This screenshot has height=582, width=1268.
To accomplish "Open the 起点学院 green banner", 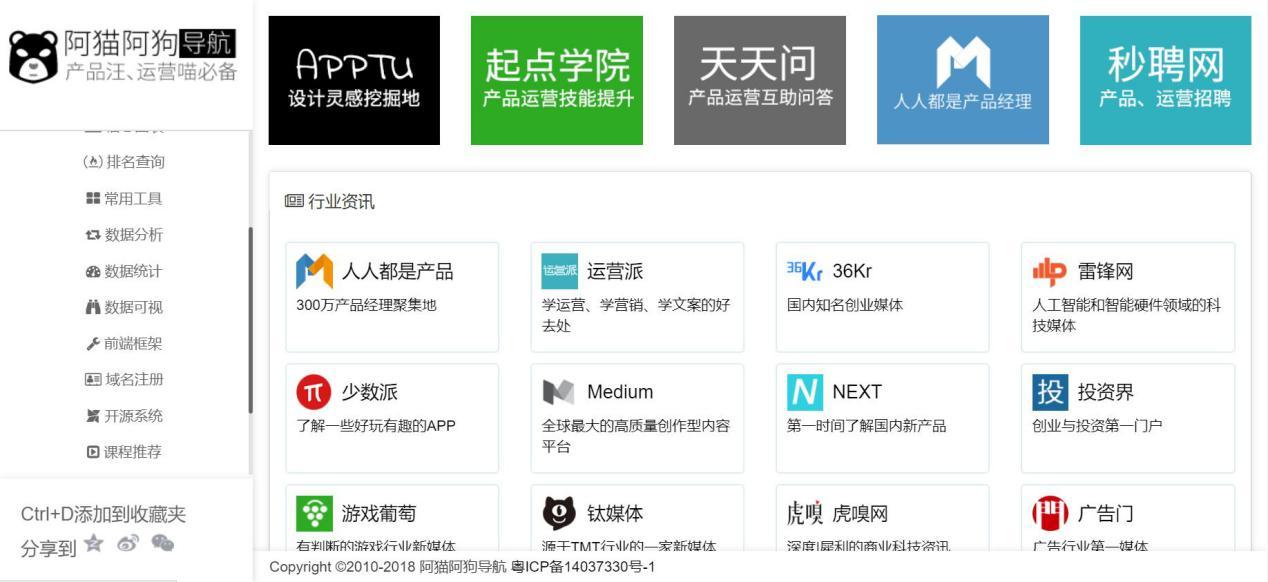I will click(x=557, y=80).
